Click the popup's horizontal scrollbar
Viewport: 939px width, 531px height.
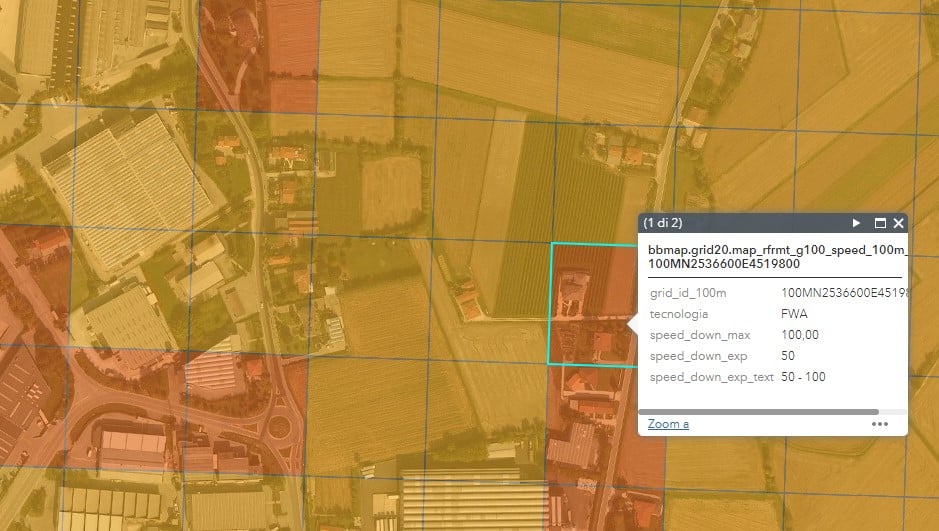pos(758,411)
